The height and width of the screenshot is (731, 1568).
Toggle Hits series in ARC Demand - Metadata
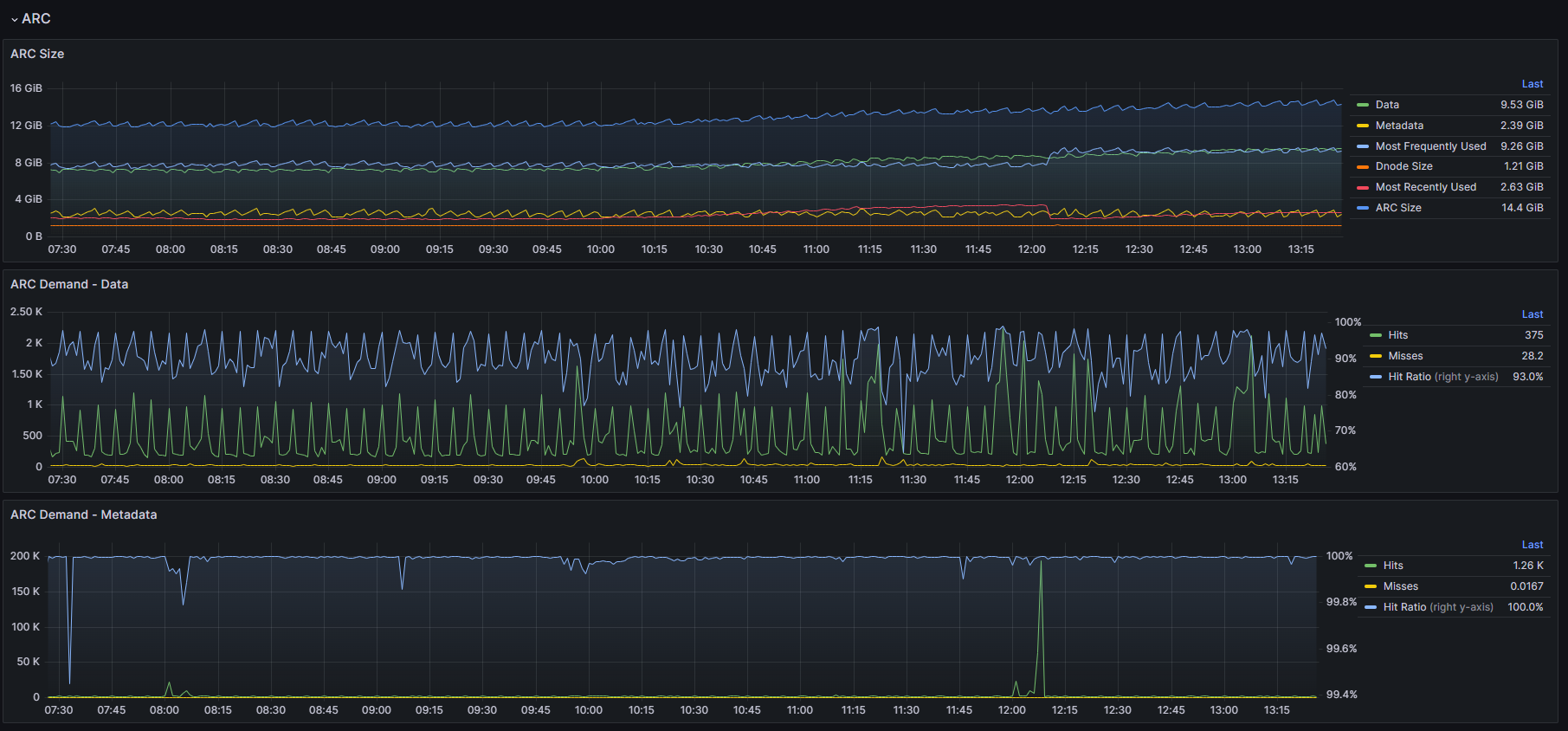tap(1393, 566)
